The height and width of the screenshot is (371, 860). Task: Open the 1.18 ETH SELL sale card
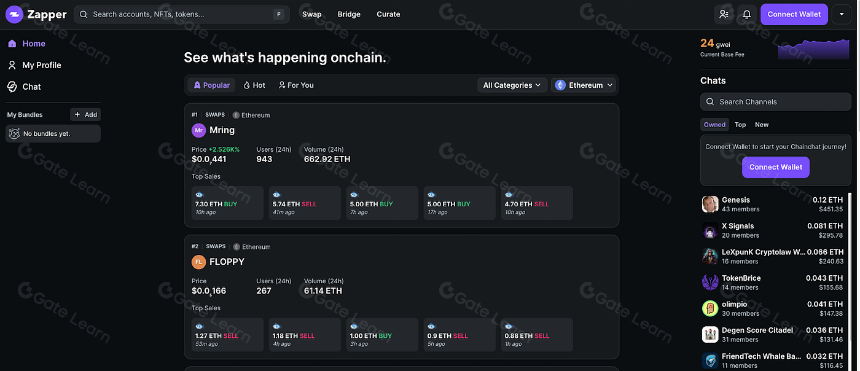coord(305,335)
